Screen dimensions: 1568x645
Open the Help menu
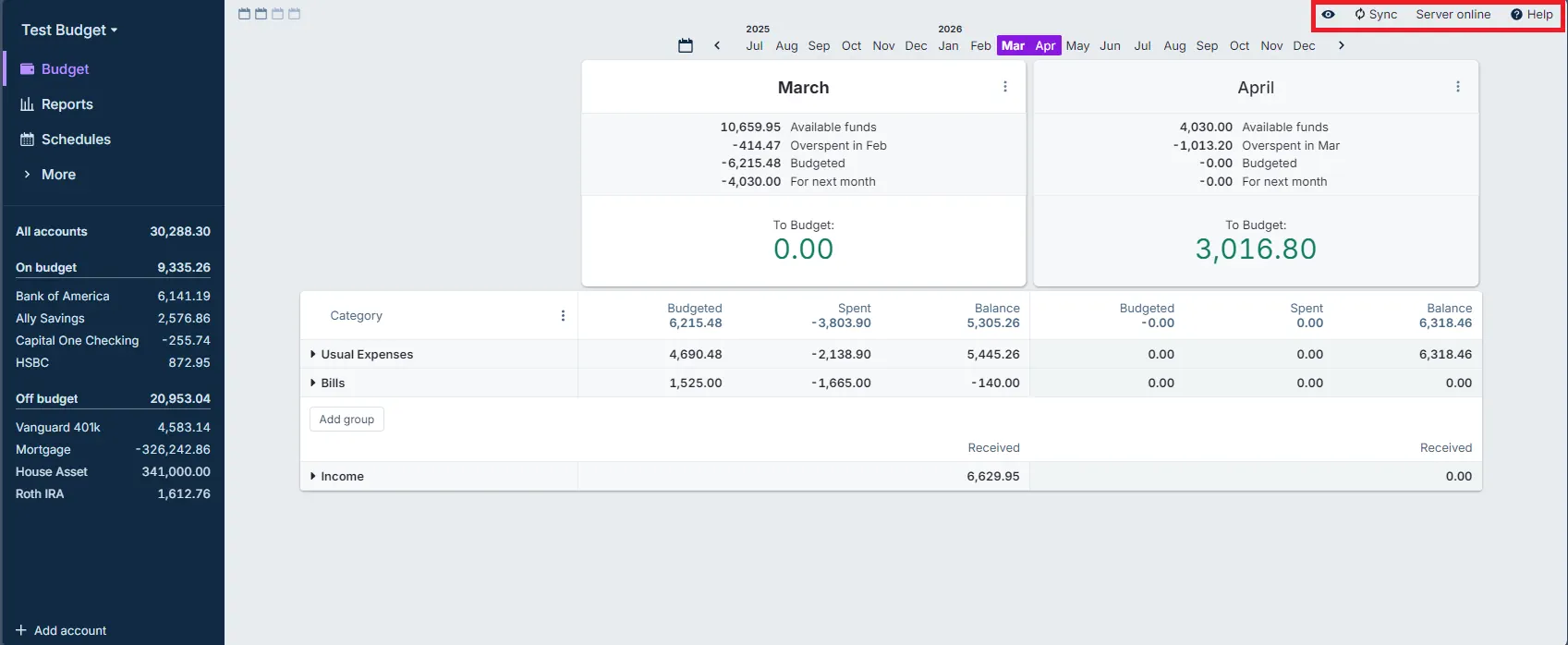[1531, 15]
